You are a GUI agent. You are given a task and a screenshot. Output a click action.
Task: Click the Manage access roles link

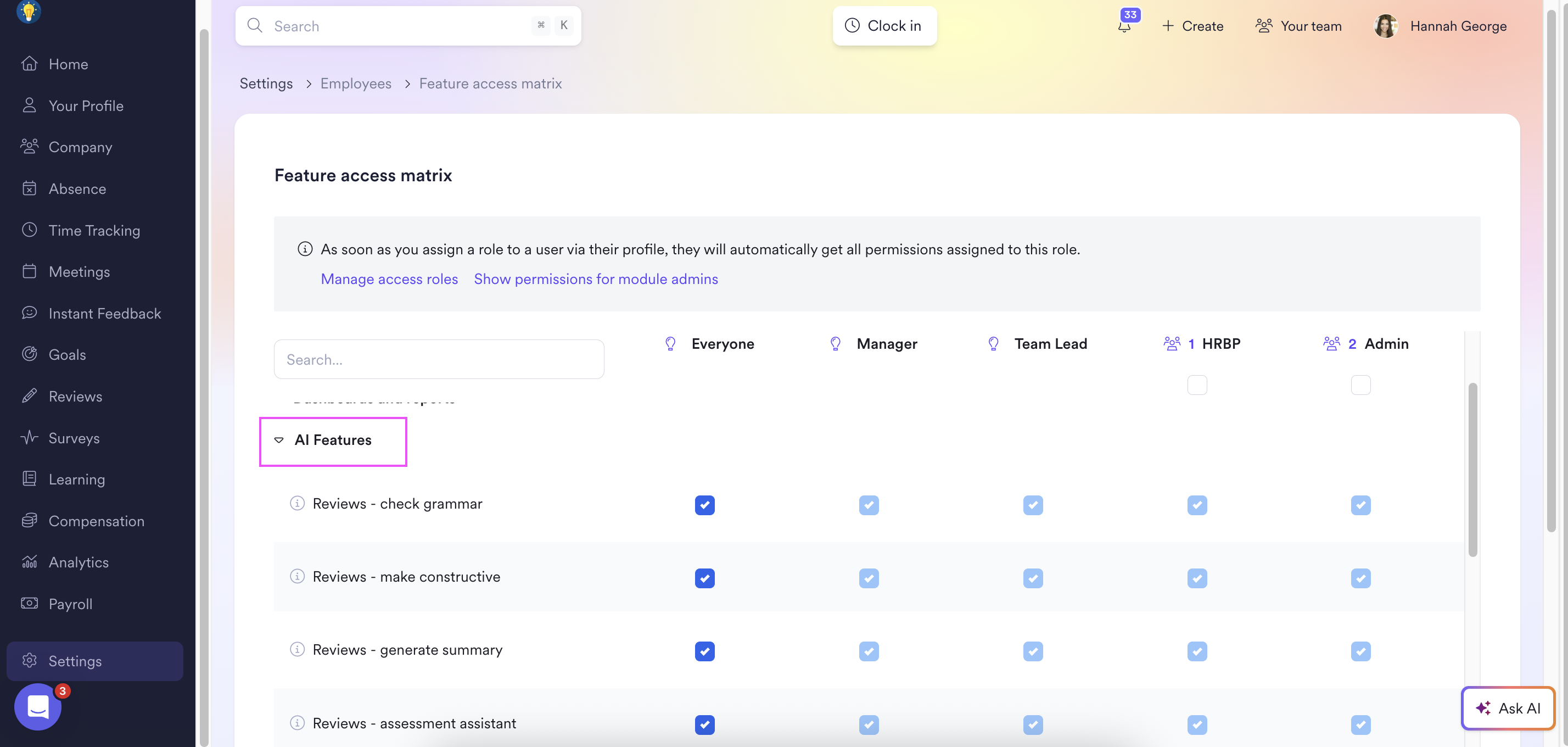[389, 279]
